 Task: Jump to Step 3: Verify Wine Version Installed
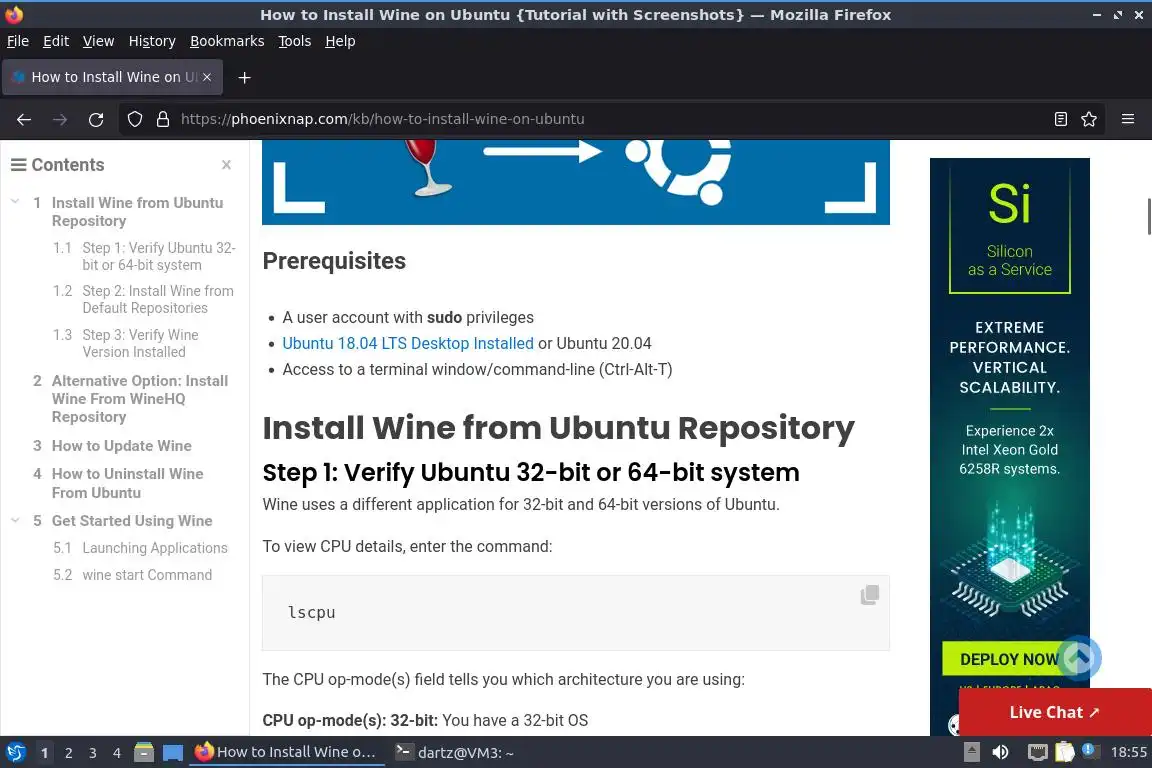pos(140,343)
